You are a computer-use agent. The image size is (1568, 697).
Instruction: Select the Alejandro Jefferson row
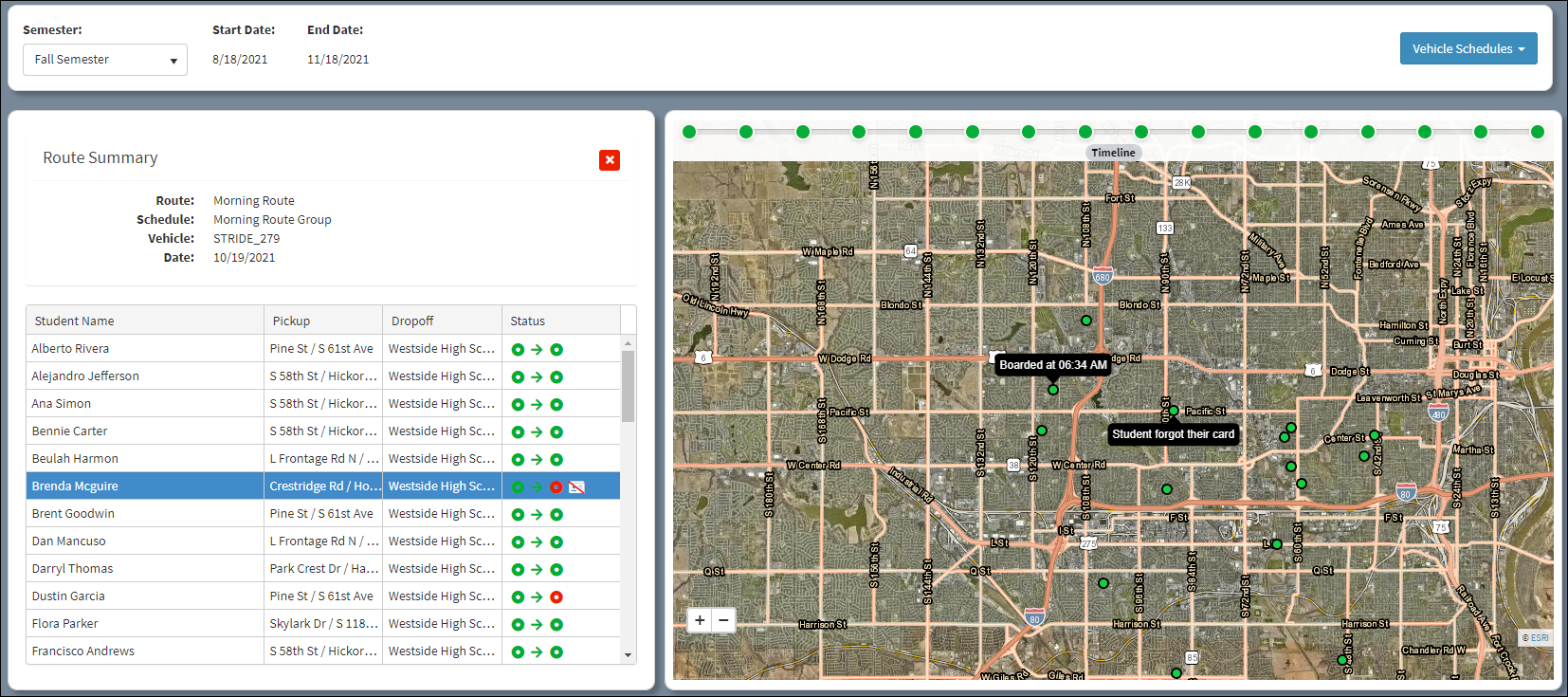click(323, 376)
